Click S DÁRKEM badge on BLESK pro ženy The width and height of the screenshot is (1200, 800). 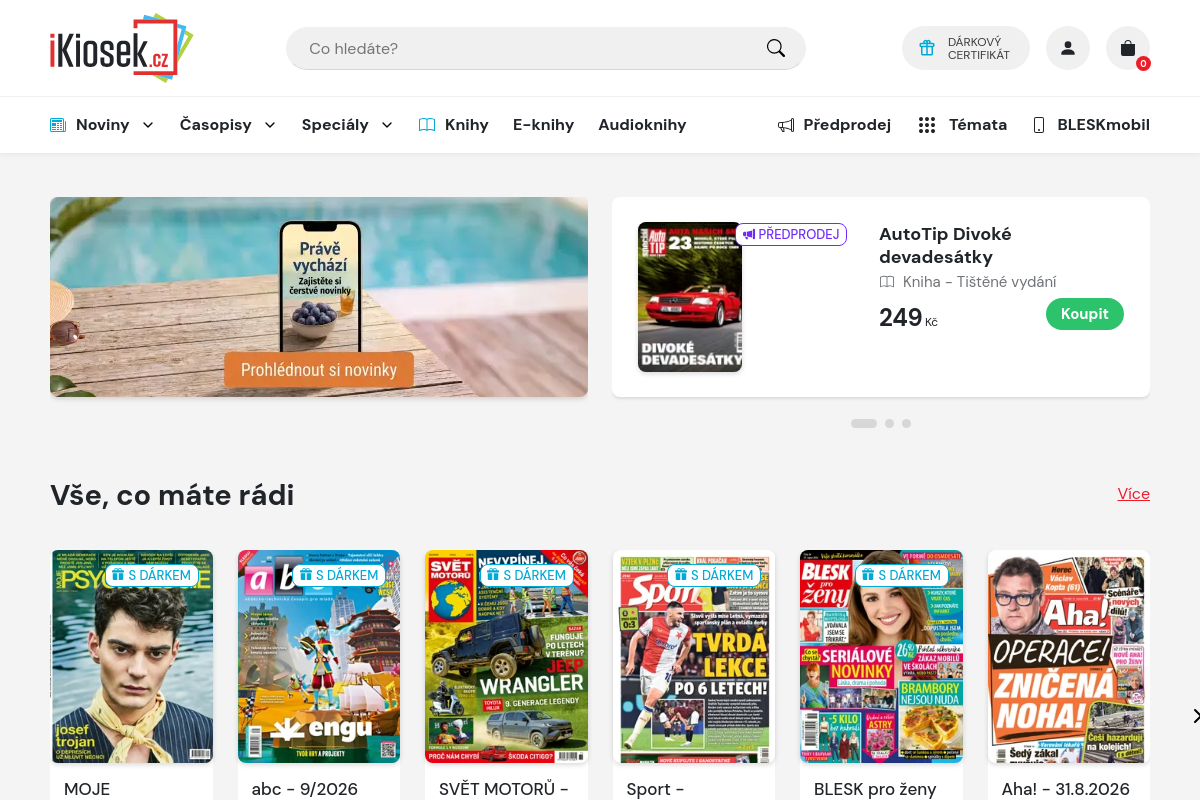click(901, 575)
